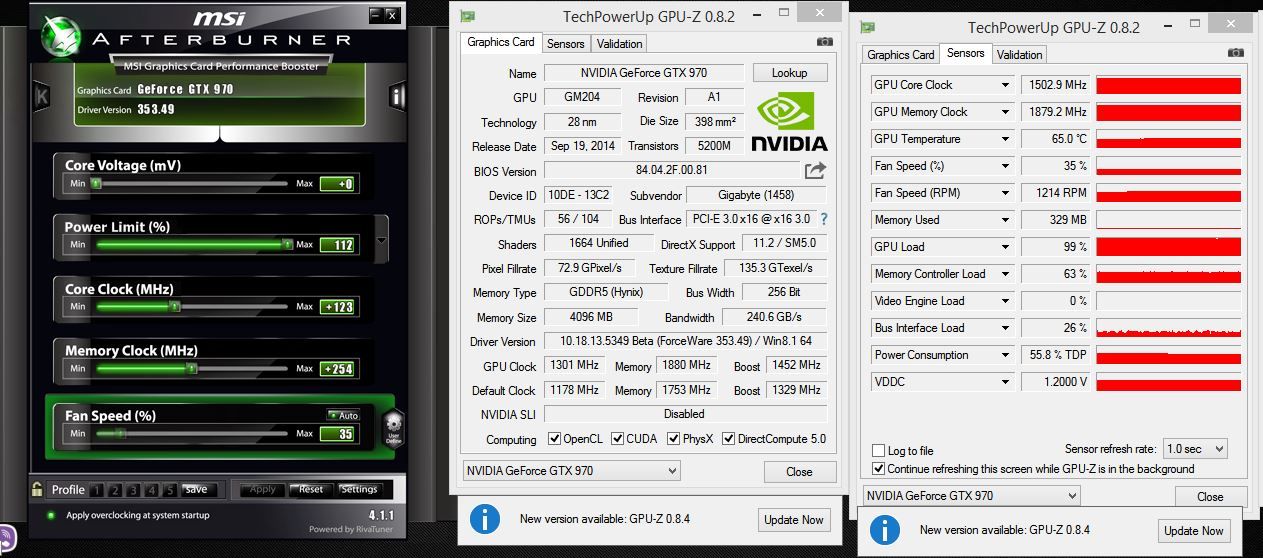Click the Memory Clock slider handle
Screen dimensions: 1263x558
[x=191, y=368]
